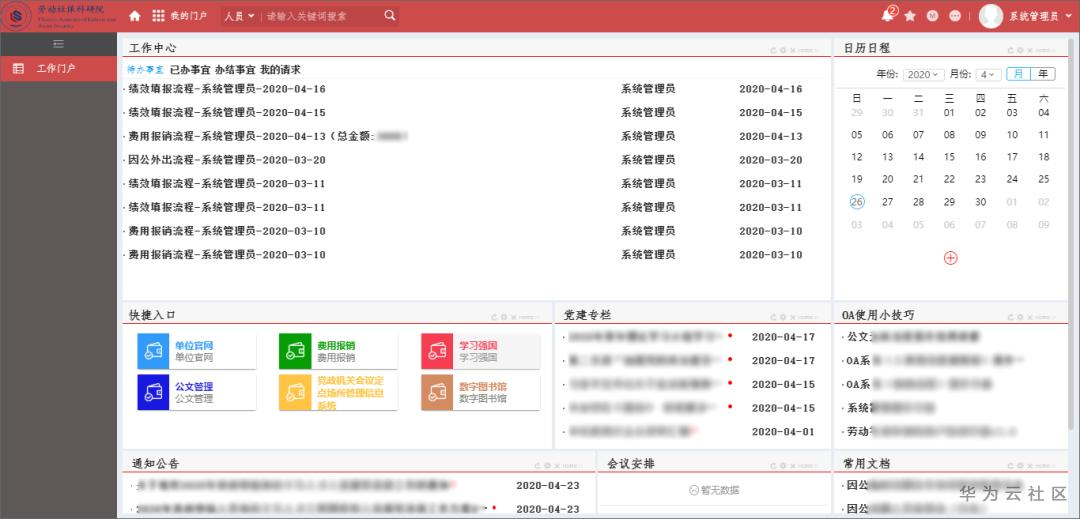Viewport: 1080px width, 519px height.
Task: Open the more options ellipsis icon
Action: (955, 16)
